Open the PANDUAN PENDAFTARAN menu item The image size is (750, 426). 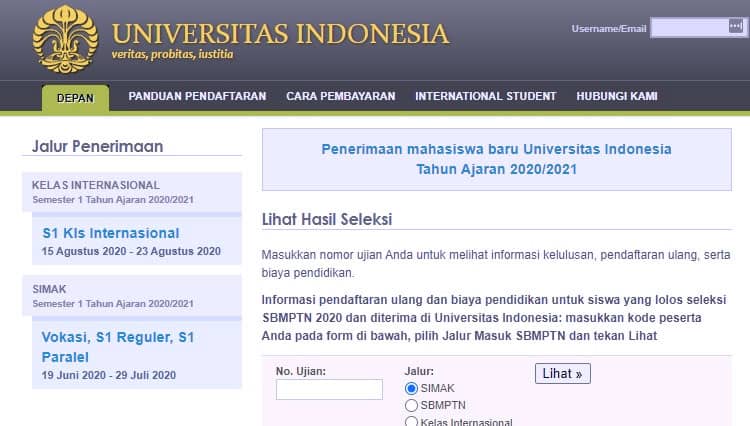tap(197, 96)
